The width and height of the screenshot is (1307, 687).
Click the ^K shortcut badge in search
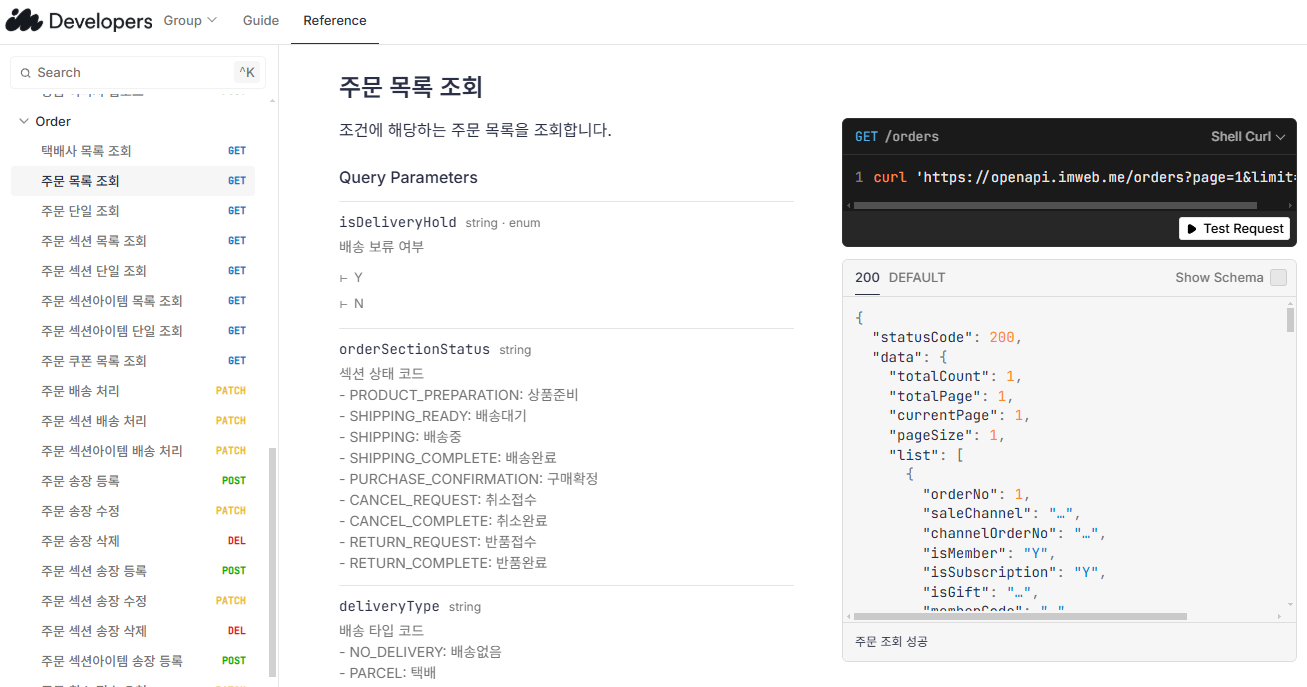coord(246,73)
